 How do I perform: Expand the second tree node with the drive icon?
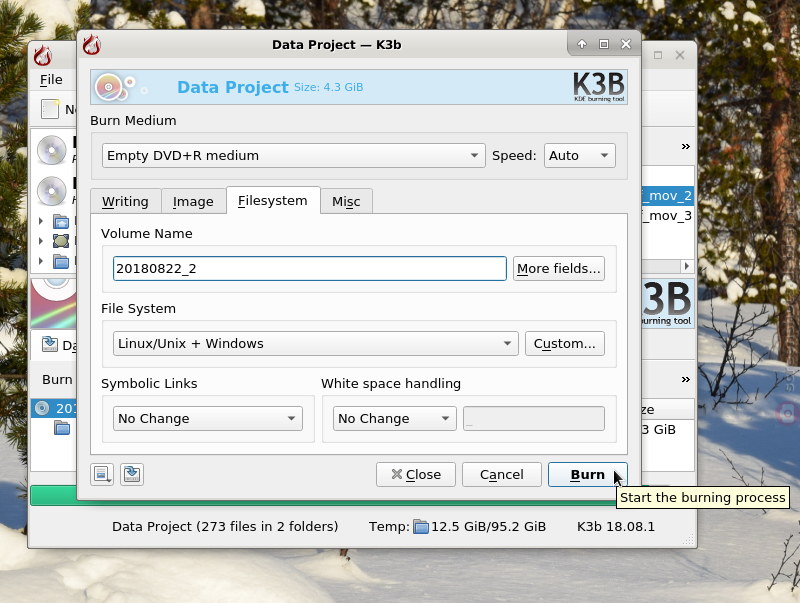[41, 241]
